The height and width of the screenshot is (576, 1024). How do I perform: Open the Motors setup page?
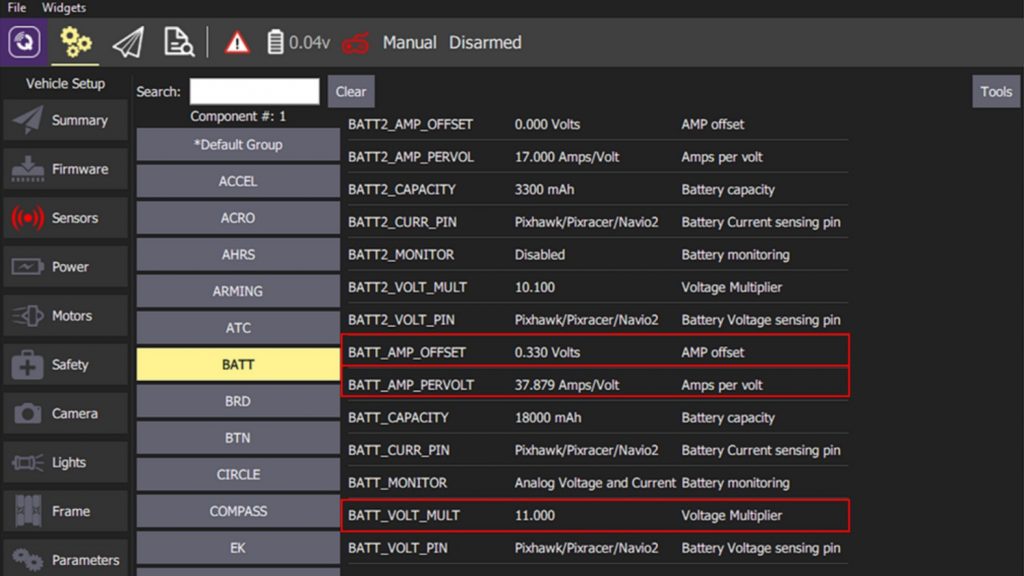(x=65, y=315)
